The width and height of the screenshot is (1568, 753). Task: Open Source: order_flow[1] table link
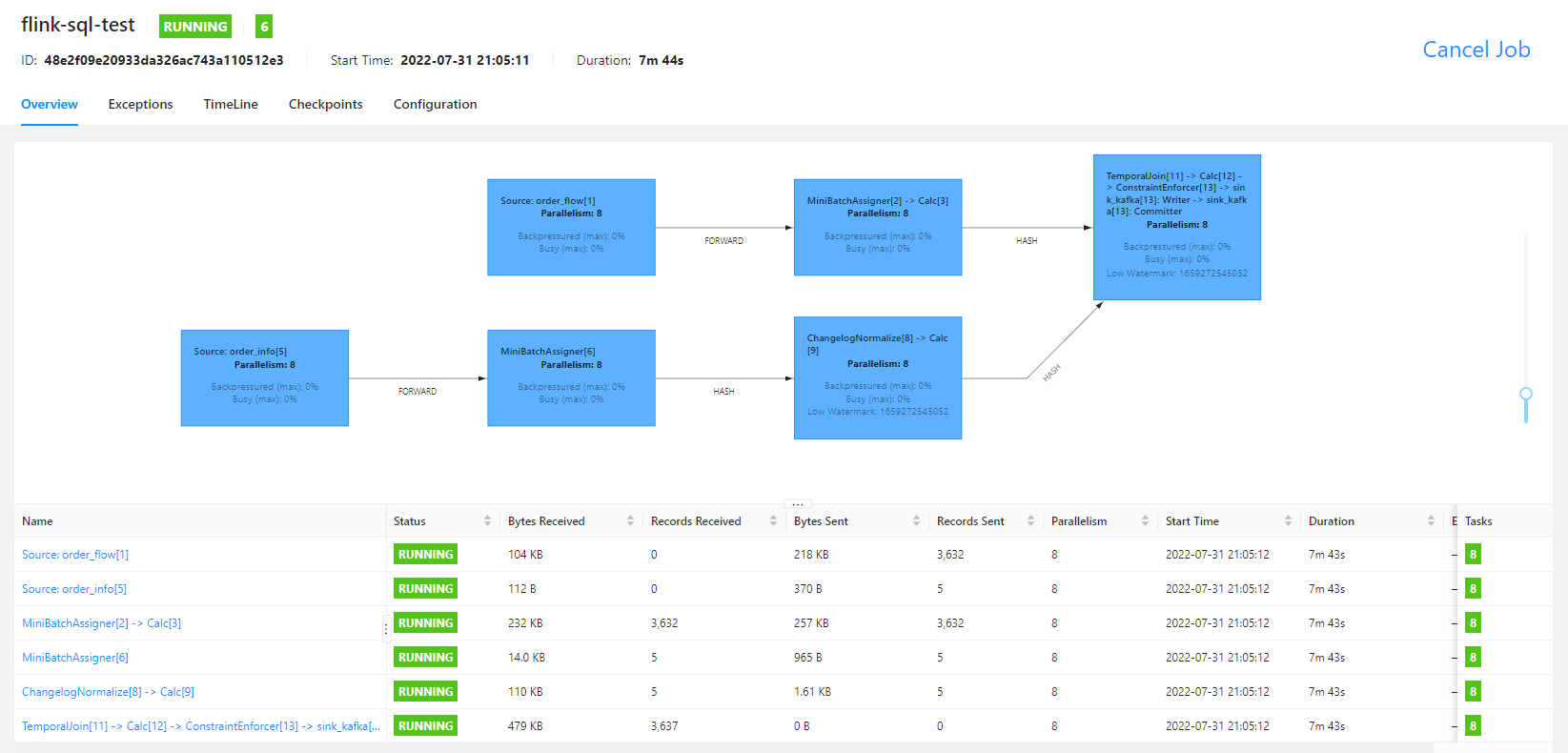(x=75, y=555)
